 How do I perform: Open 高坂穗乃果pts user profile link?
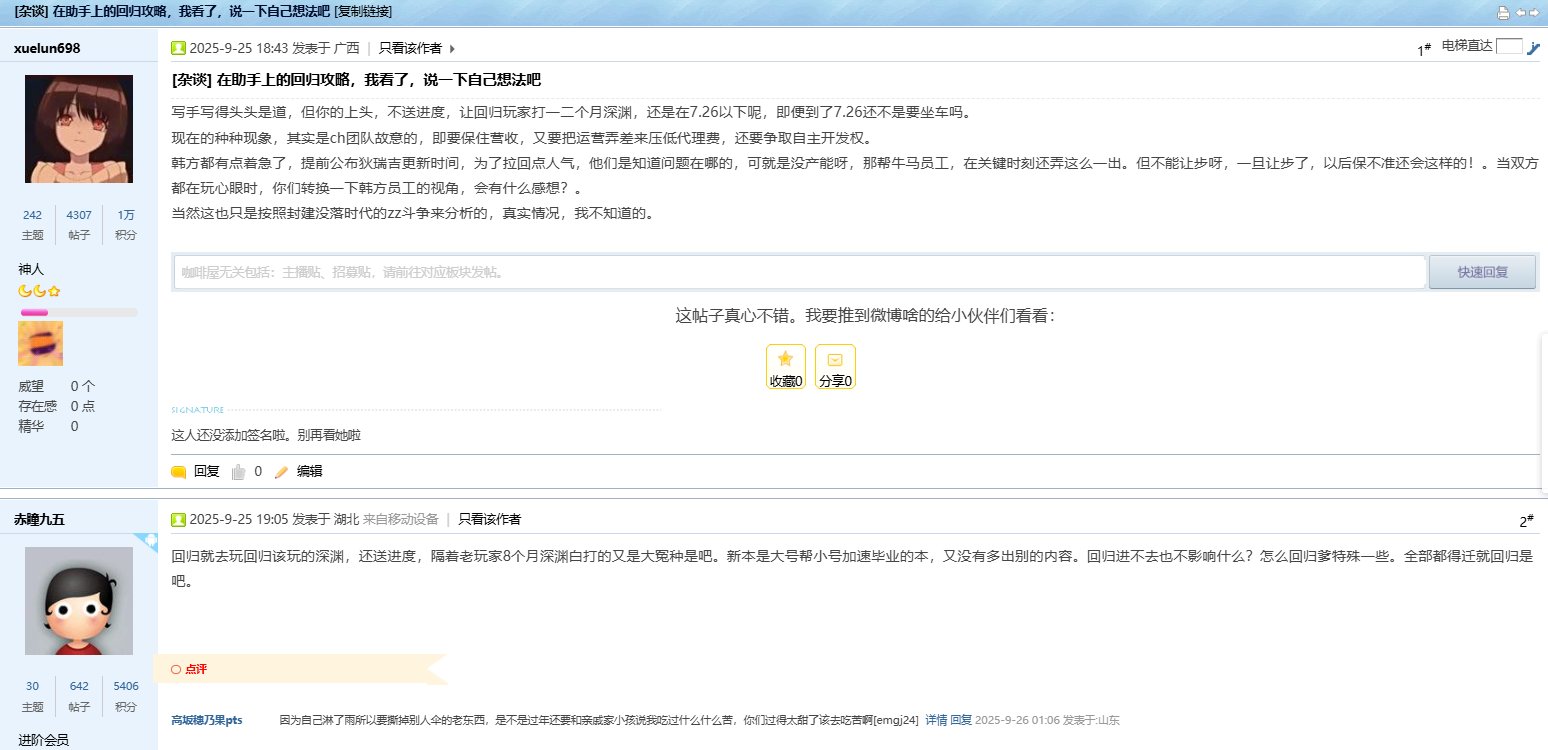206,719
